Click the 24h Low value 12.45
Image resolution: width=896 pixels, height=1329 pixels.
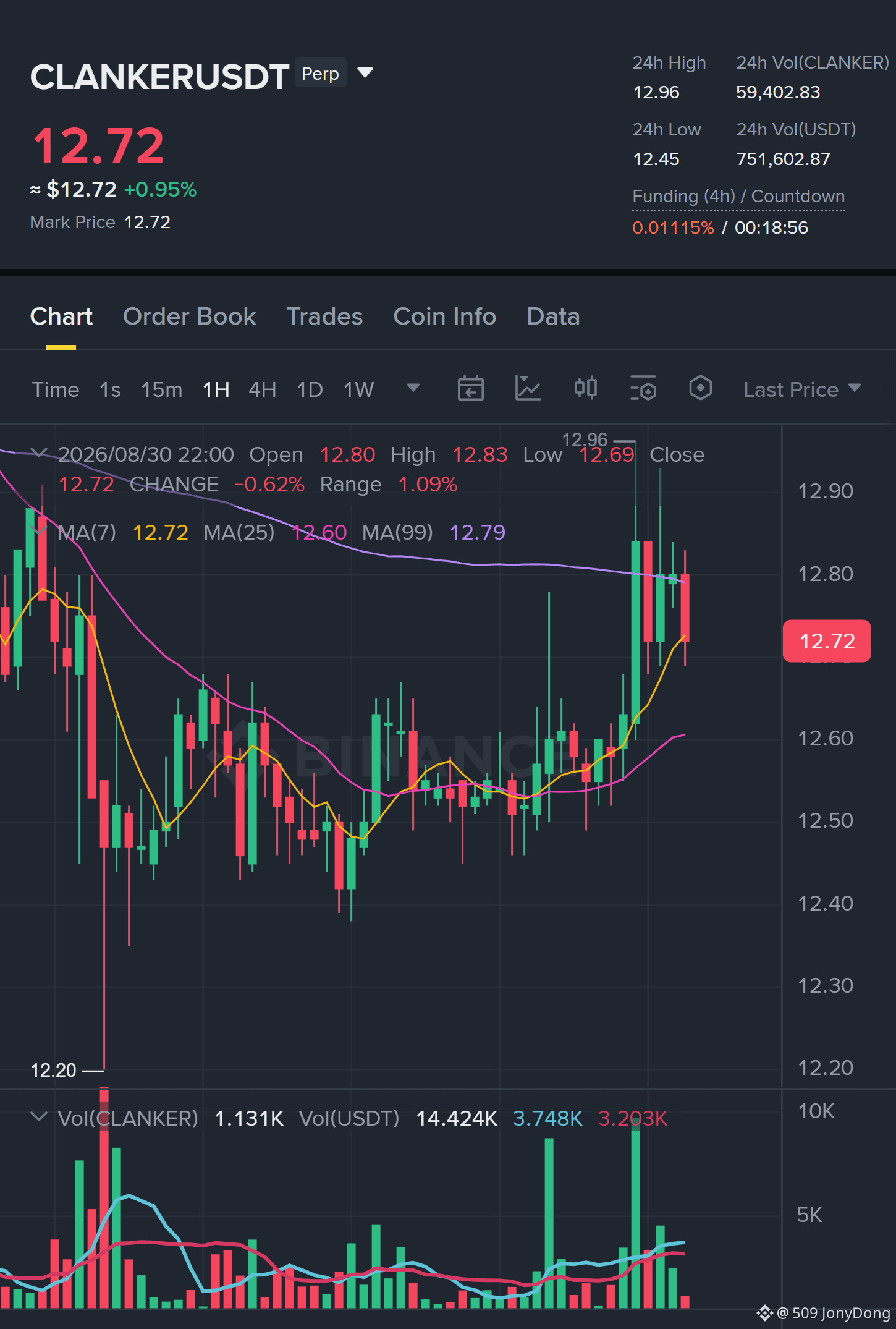point(656,159)
